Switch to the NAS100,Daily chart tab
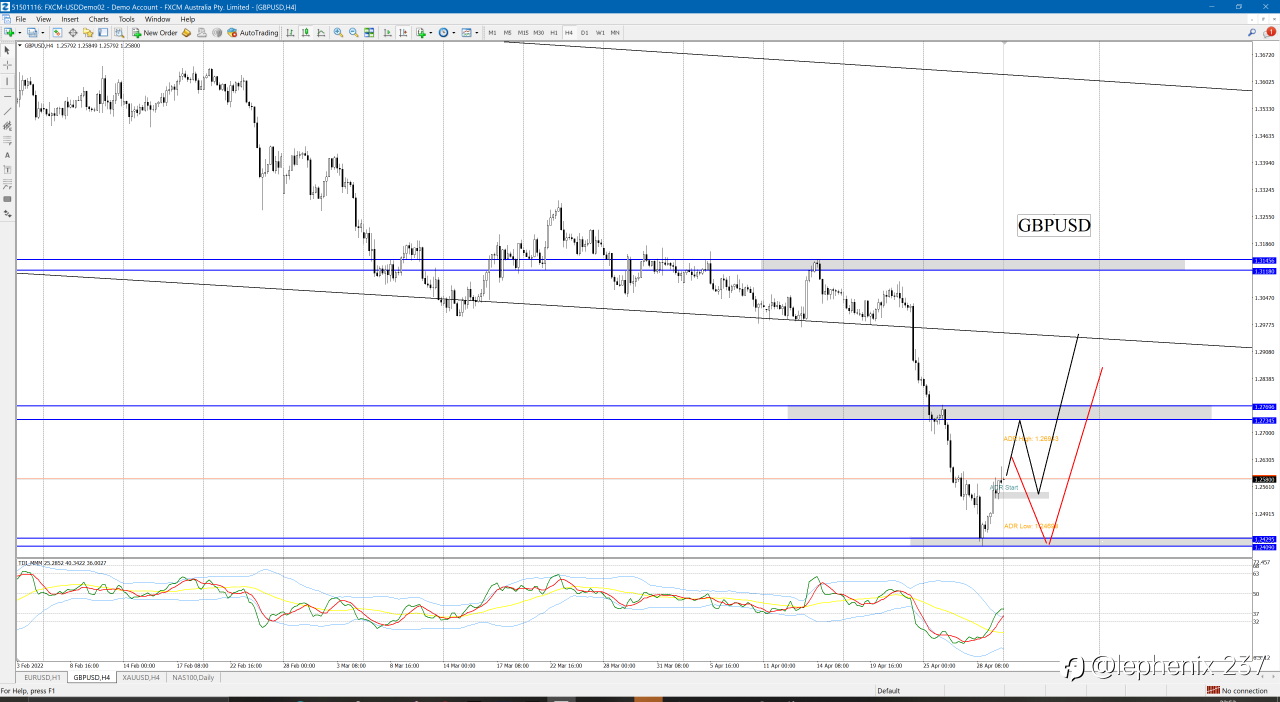1280x702 pixels. pyautogui.click(x=193, y=677)
